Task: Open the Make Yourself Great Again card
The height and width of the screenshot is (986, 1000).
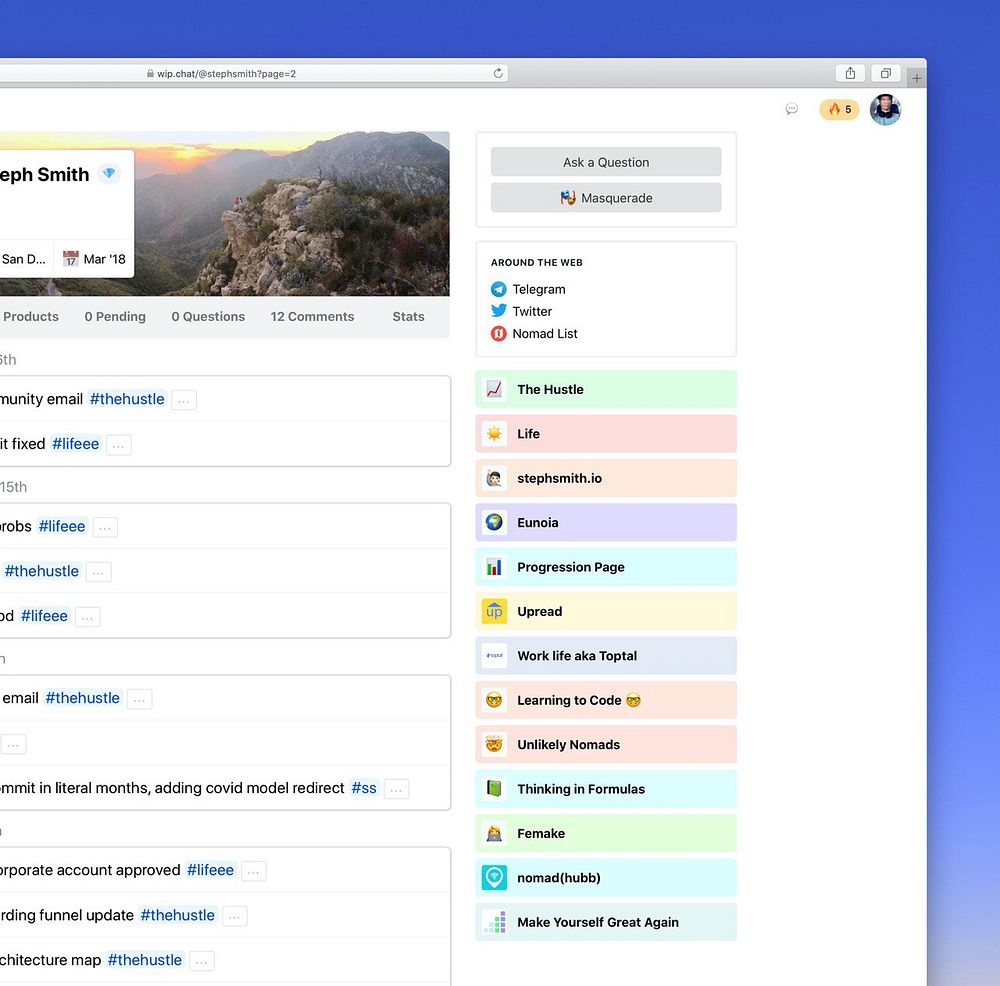Action: click(x=606, y=922)
